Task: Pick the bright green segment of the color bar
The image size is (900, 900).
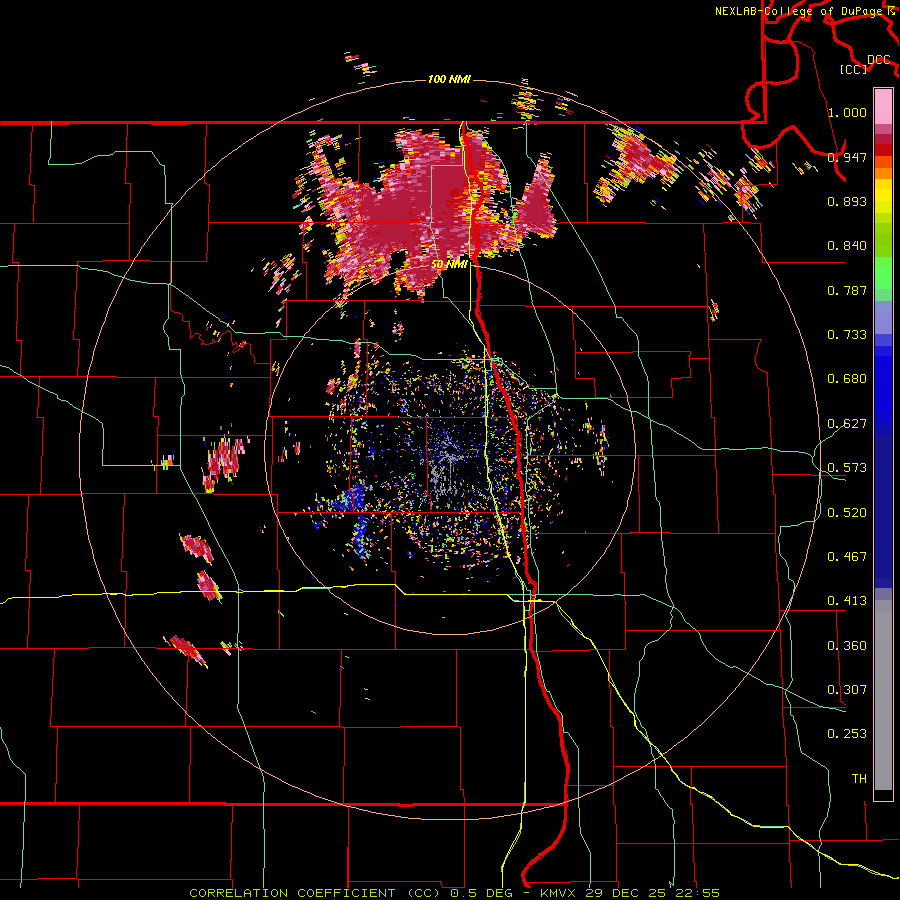Action: click(x=883, y=273)
